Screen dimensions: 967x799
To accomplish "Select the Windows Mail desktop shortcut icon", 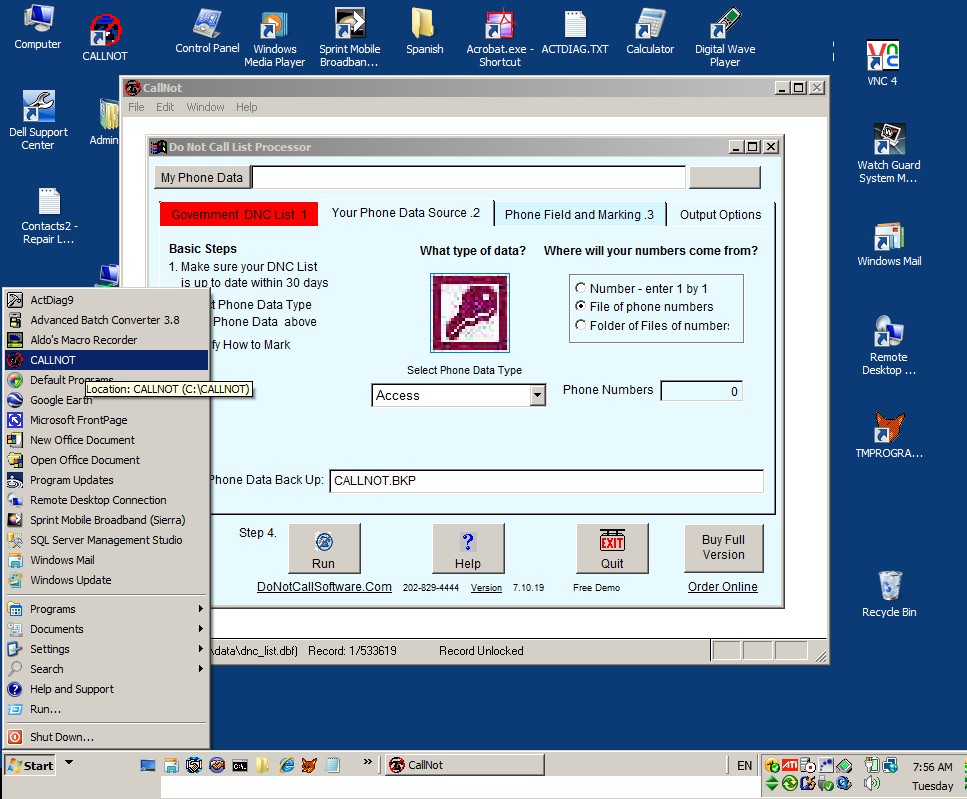I will [889, 245].
